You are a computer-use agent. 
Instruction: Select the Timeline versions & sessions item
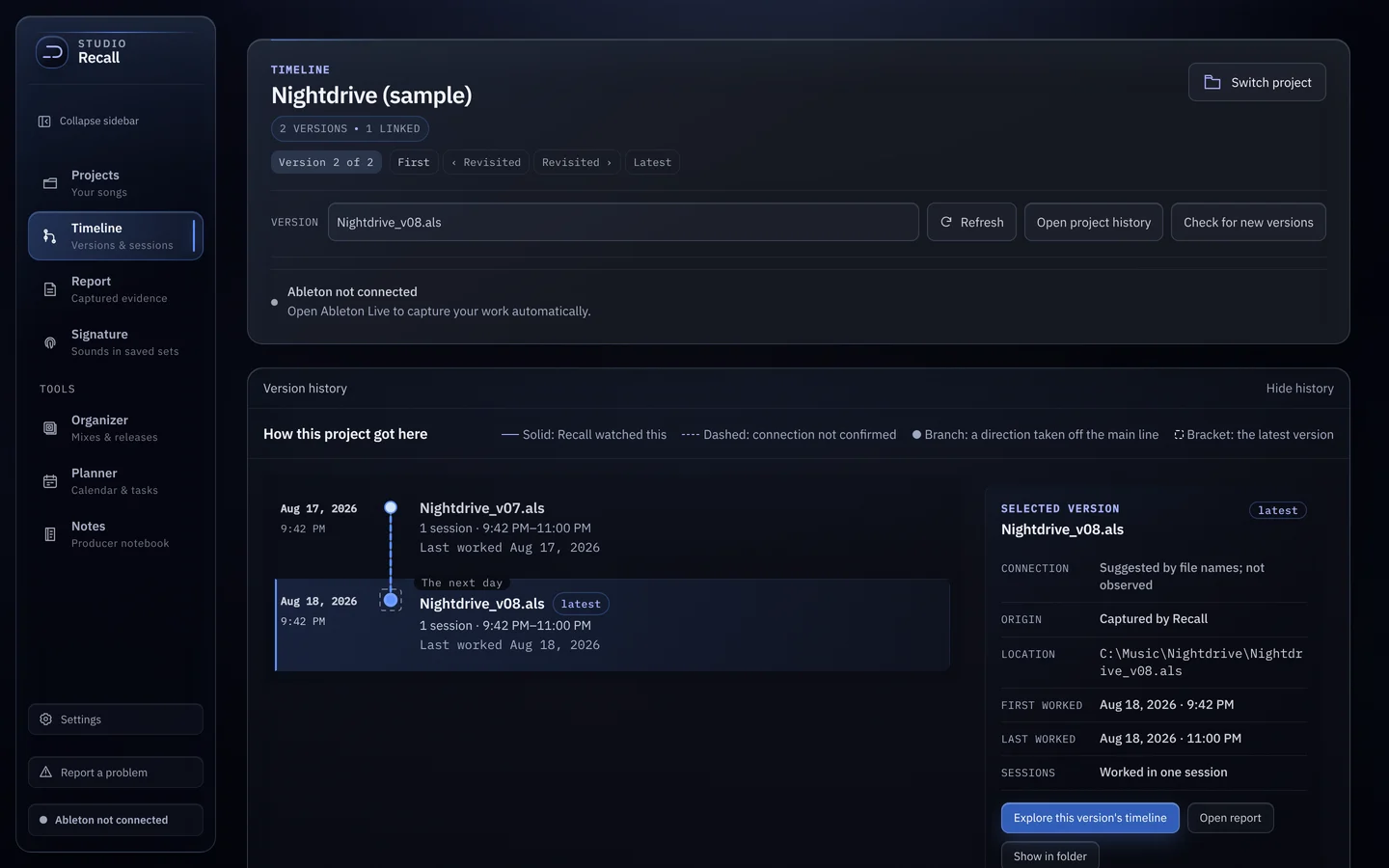coord(116,236)
